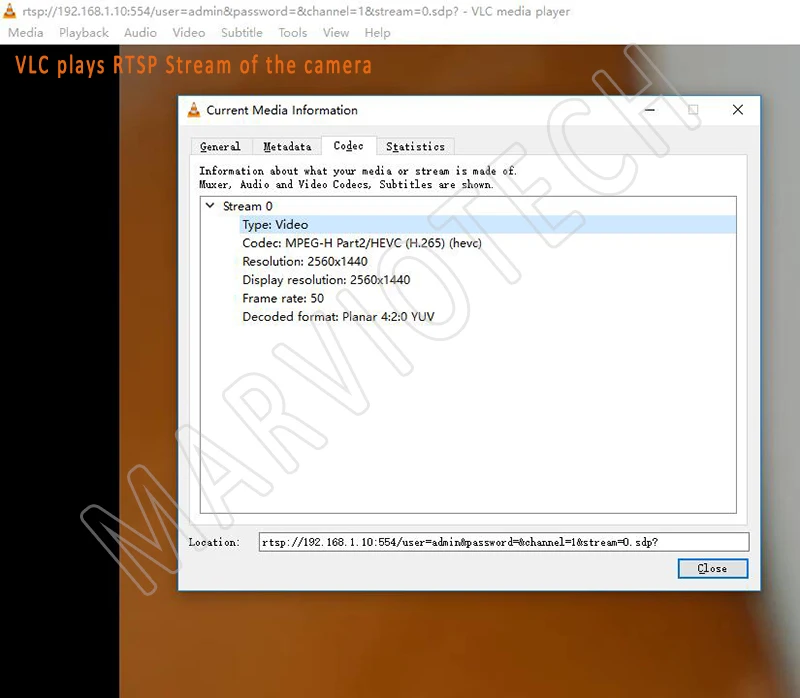Select the 'Codec: MPEG-H Part2/HEVC (H.265) (hevc)' row
The height and width of the screenshot is (698, 800).
point(488,243)
